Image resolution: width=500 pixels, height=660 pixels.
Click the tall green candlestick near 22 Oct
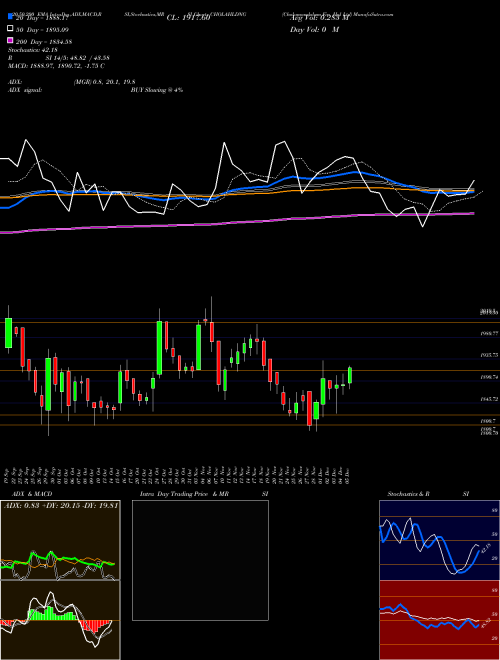click(160, 348)
